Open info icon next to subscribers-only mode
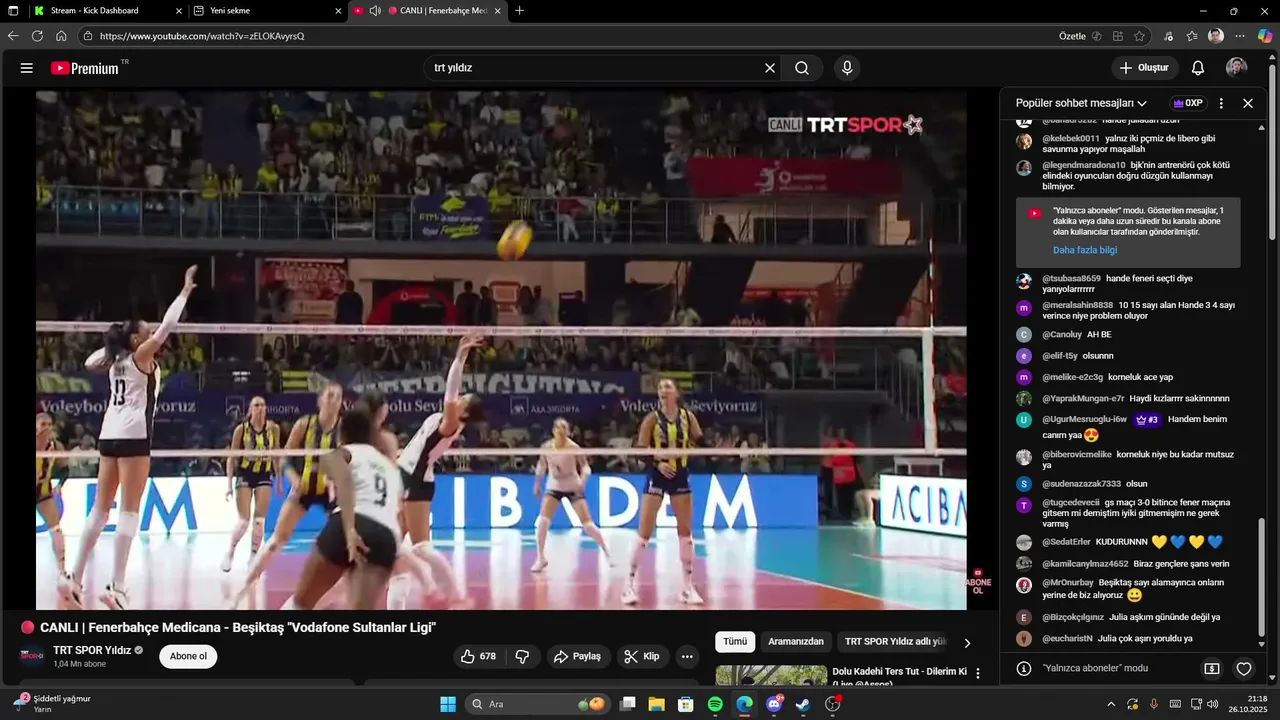Screen dimensions: 1280x720 [x=1024, y=668]
